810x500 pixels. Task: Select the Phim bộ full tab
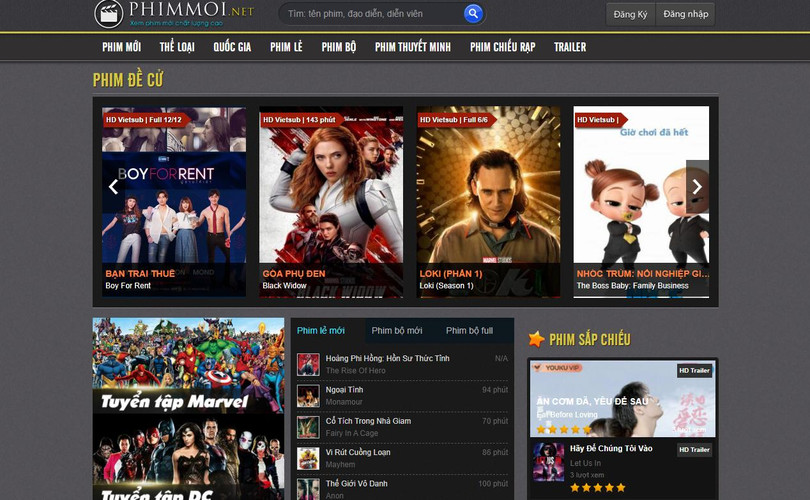(469, 331)
